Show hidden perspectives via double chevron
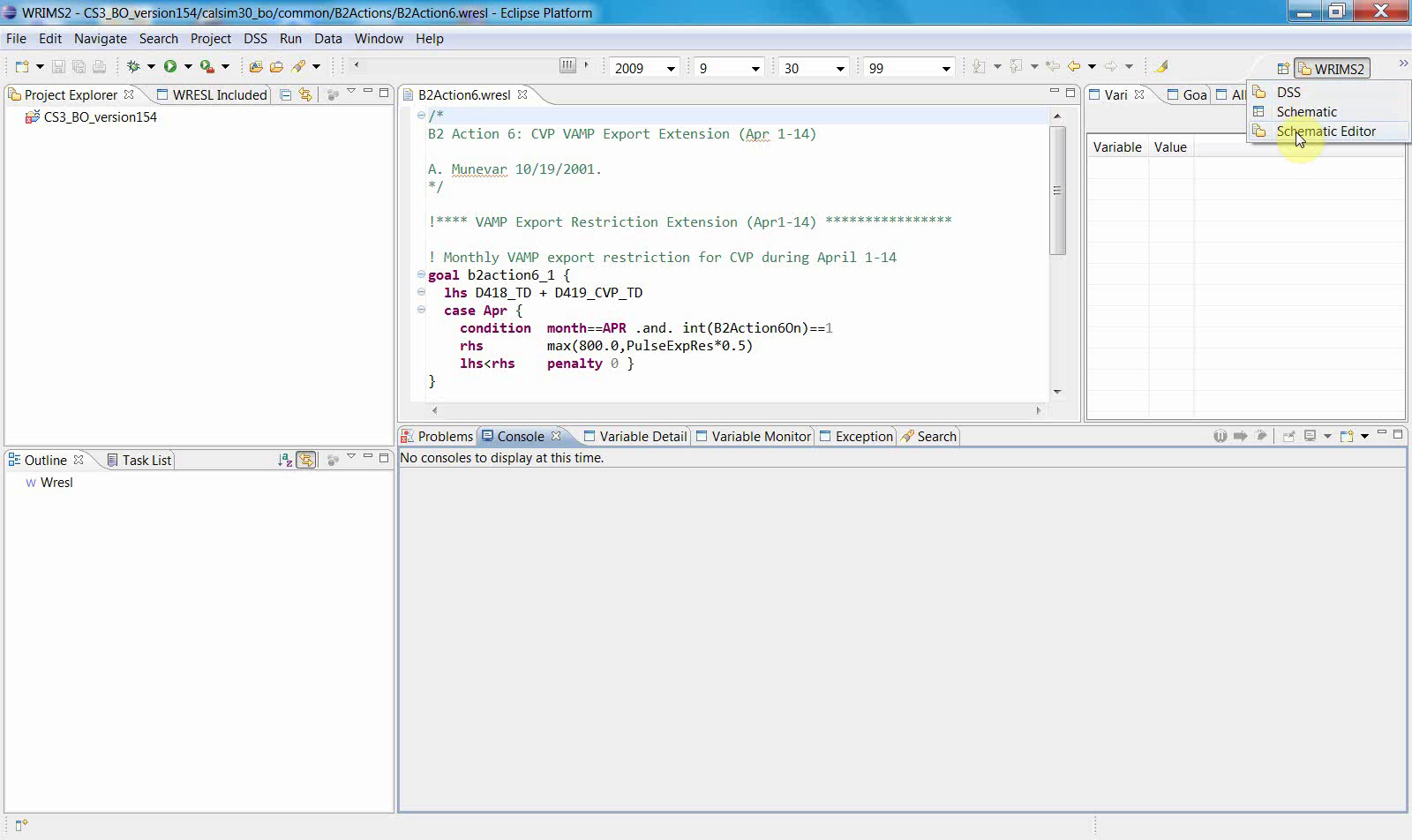 pos(1403,64)
